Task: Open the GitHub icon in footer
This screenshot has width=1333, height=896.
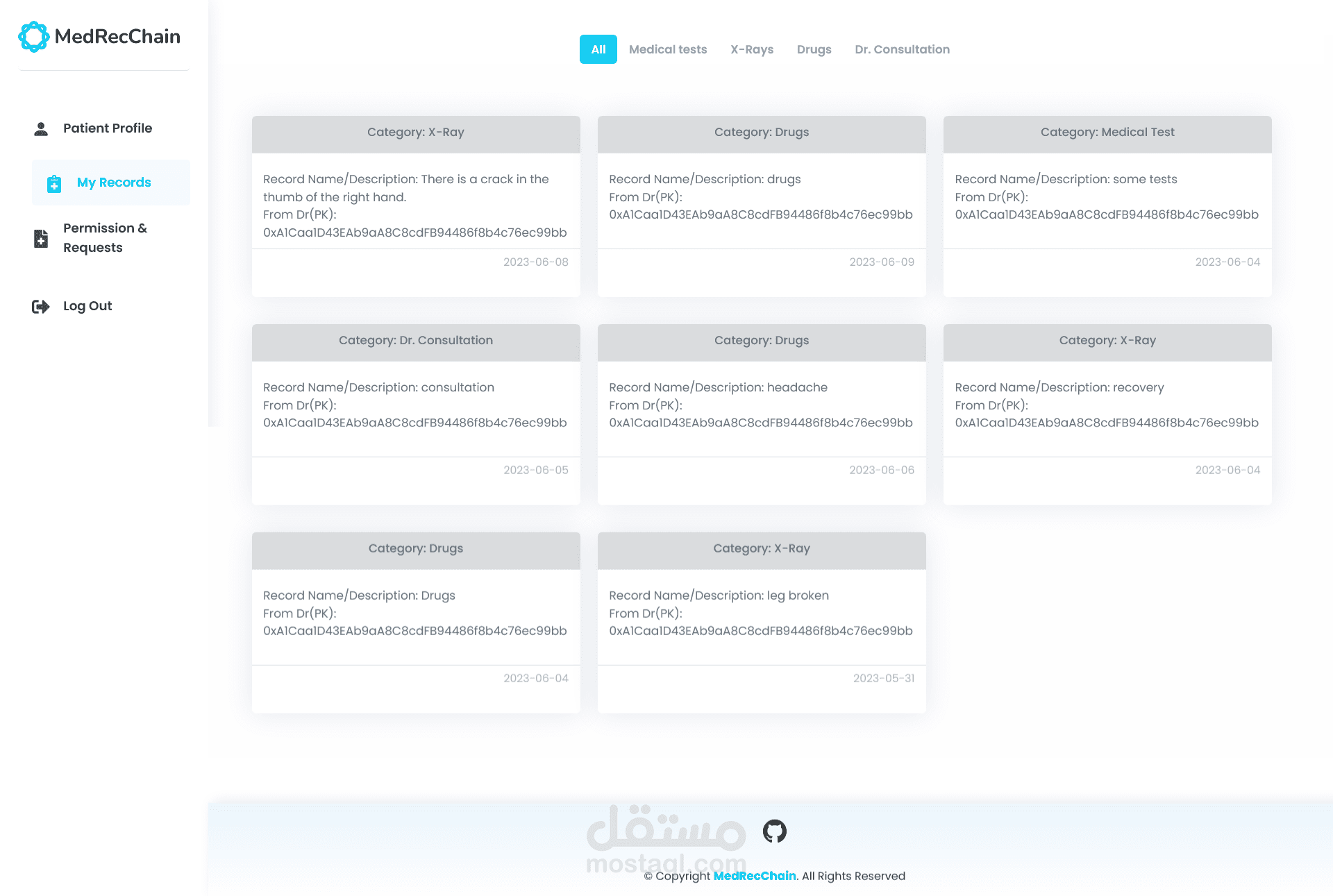Action: (x=774, y=831)
